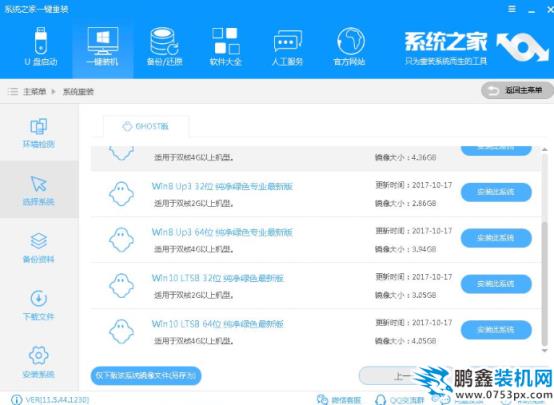Click the 镜像大小 3.94GB text
Screen dimensions: 554x405
[405, 250]
